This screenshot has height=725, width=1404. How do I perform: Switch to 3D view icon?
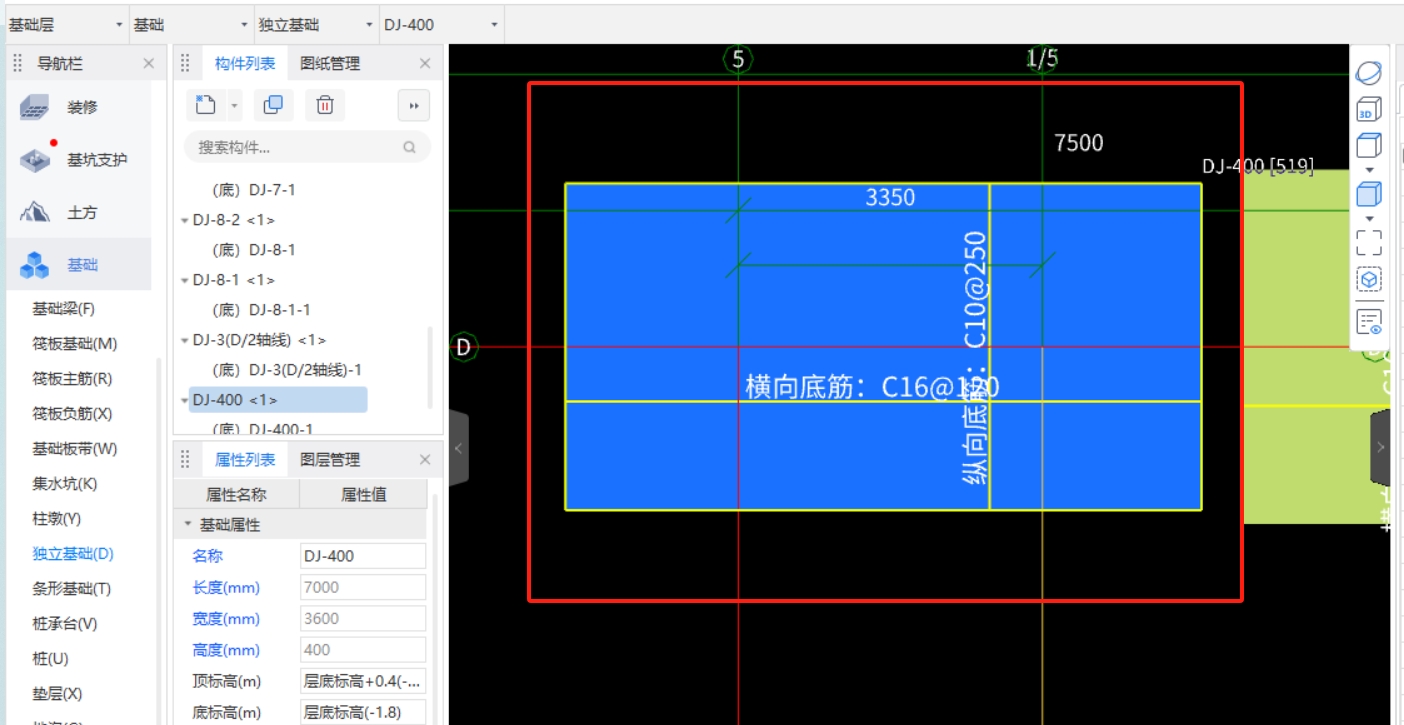pos(1369,109)
